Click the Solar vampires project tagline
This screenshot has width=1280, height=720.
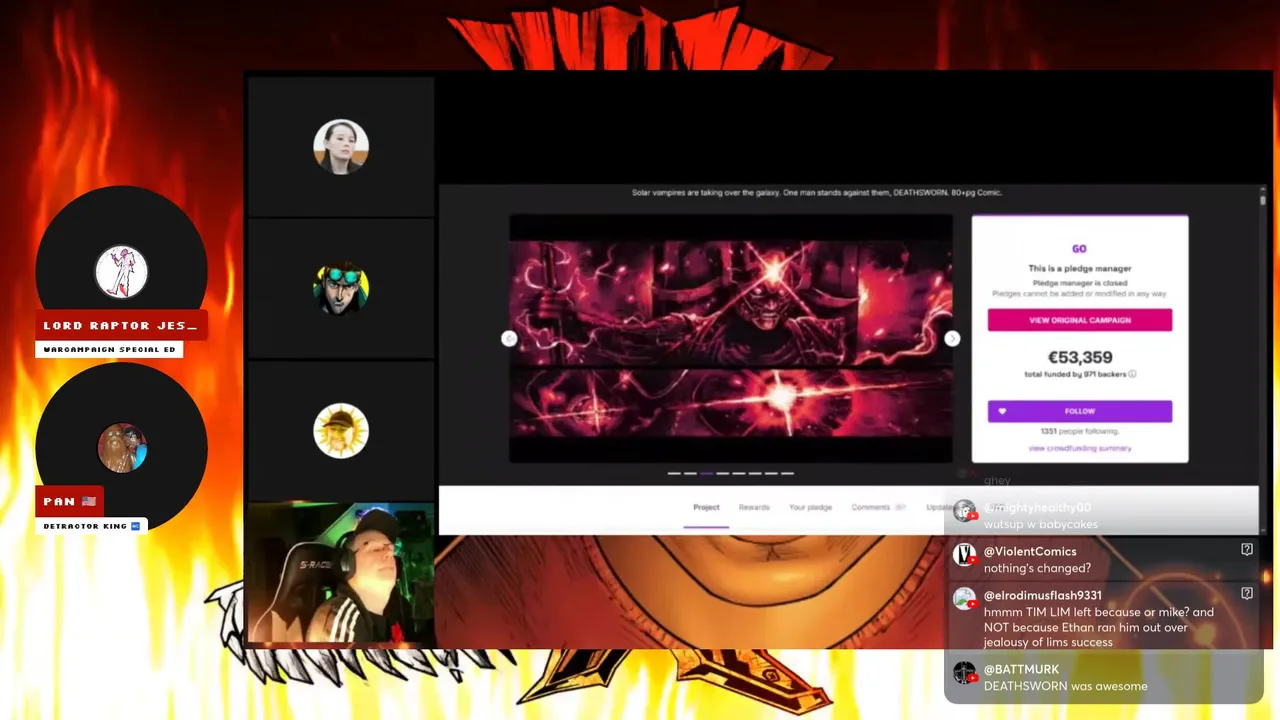click(x=817, y=192)
